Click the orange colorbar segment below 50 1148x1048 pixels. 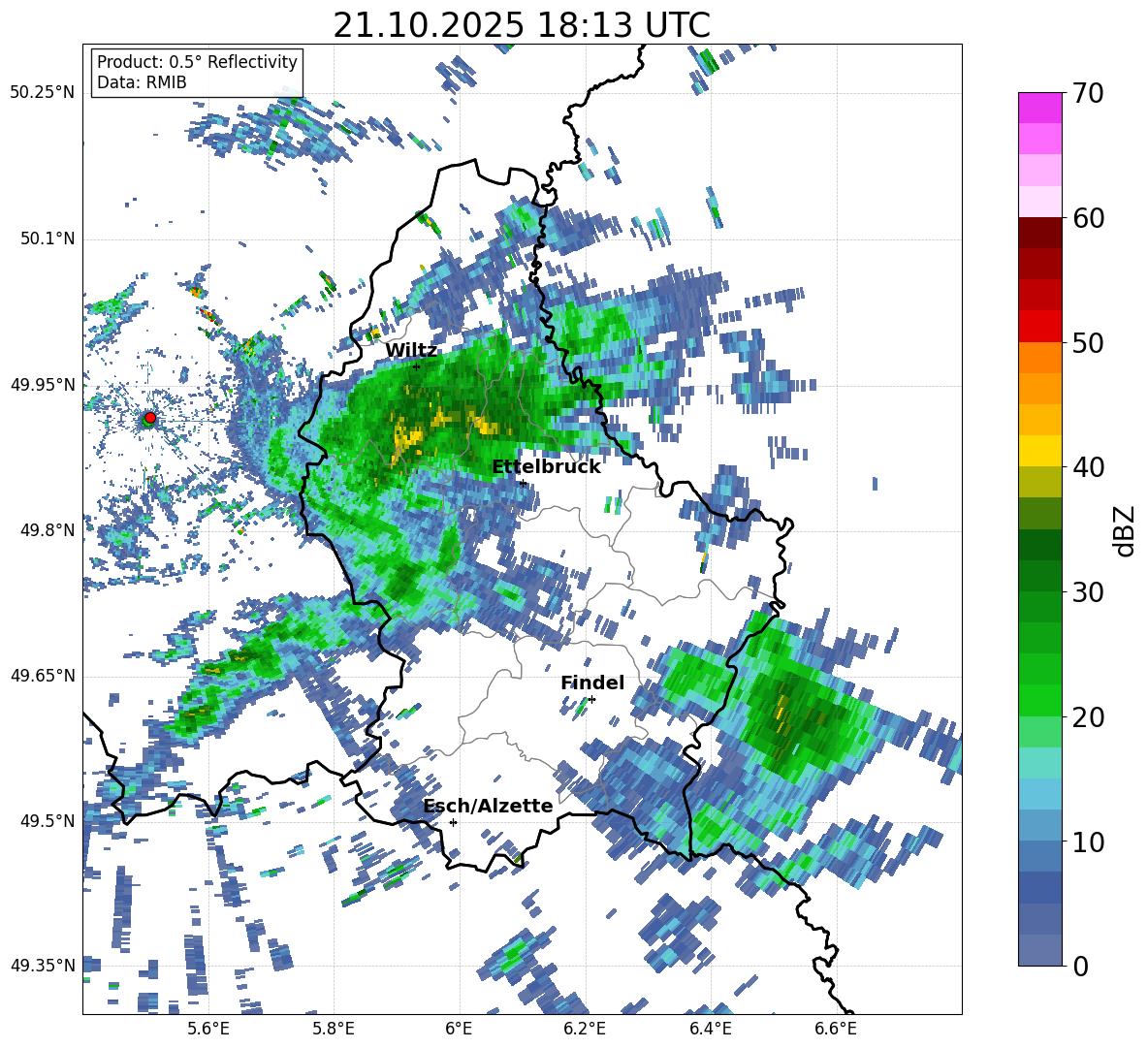1039,358
